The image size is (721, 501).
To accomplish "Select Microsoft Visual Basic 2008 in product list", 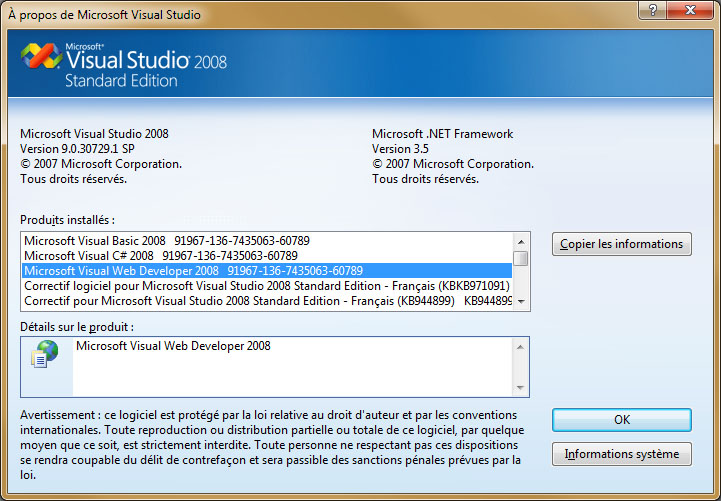I will (267, 241).
